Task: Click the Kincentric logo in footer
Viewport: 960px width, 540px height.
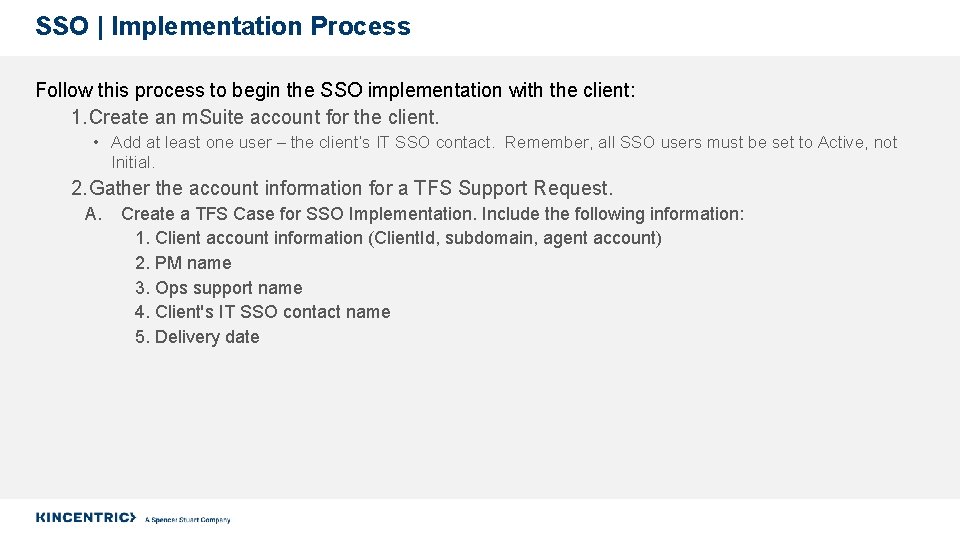Action: click(x=85, y=518)
